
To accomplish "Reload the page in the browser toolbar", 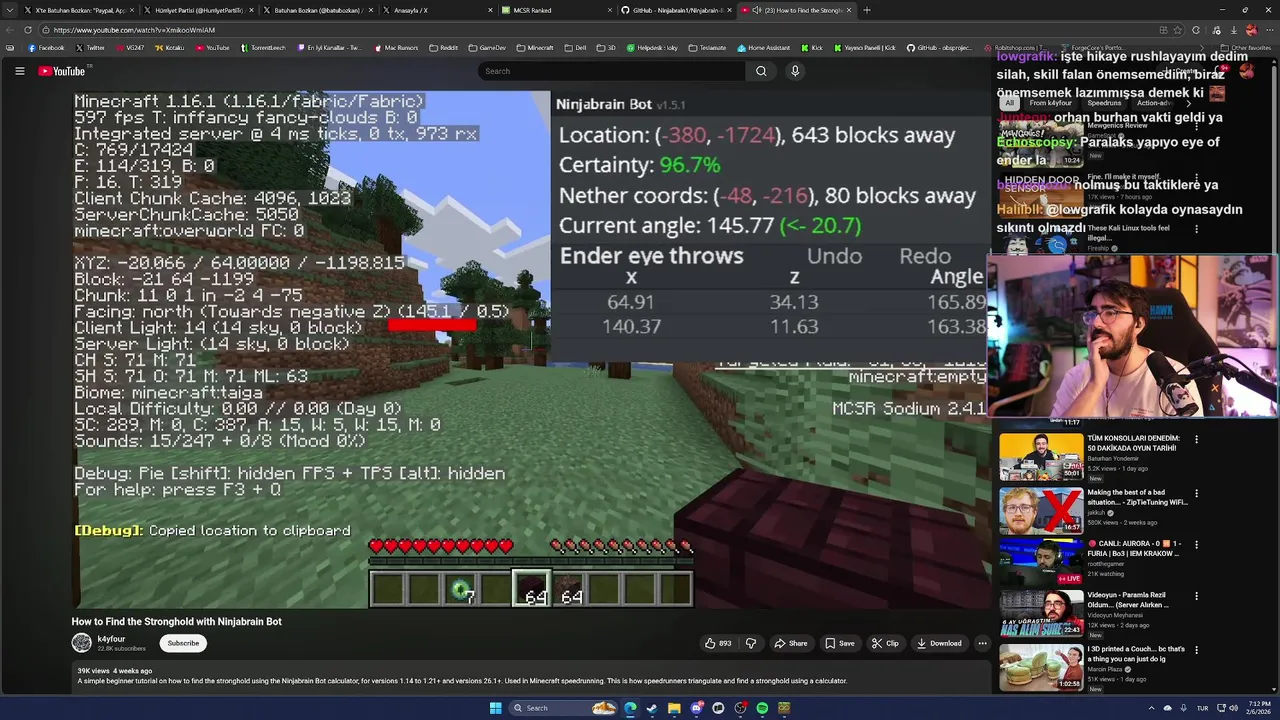I will tap(28, 30).
